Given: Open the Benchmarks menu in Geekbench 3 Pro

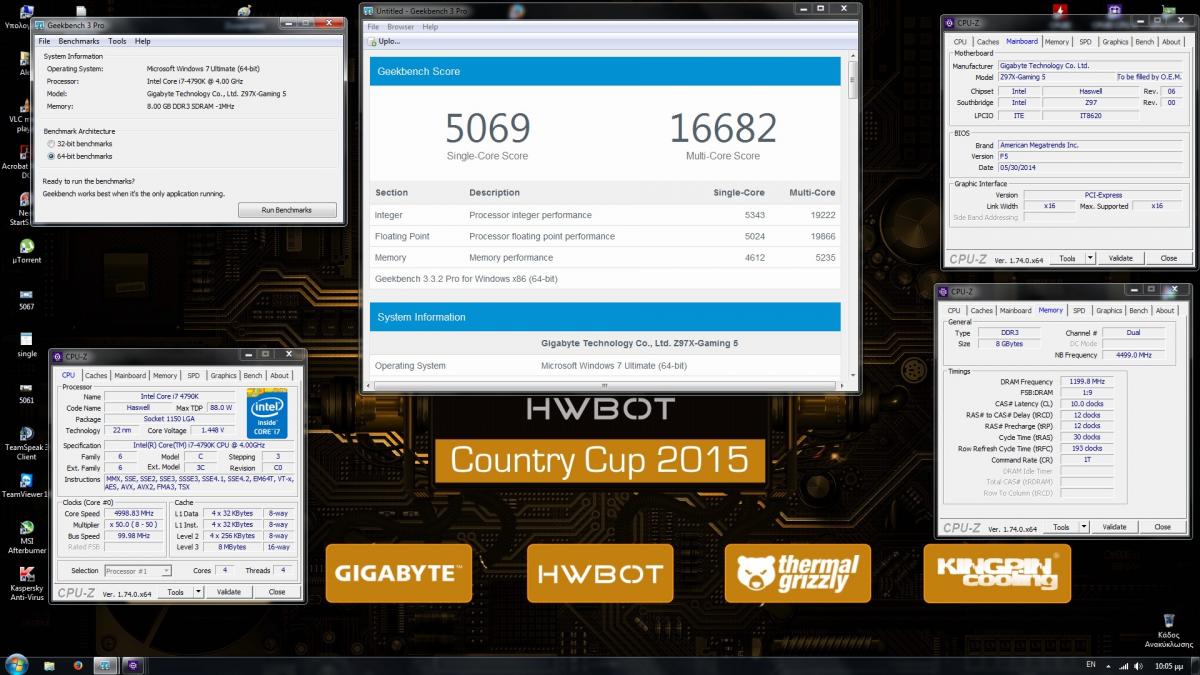Looking at the screenshot, I should tap(79, 41).
